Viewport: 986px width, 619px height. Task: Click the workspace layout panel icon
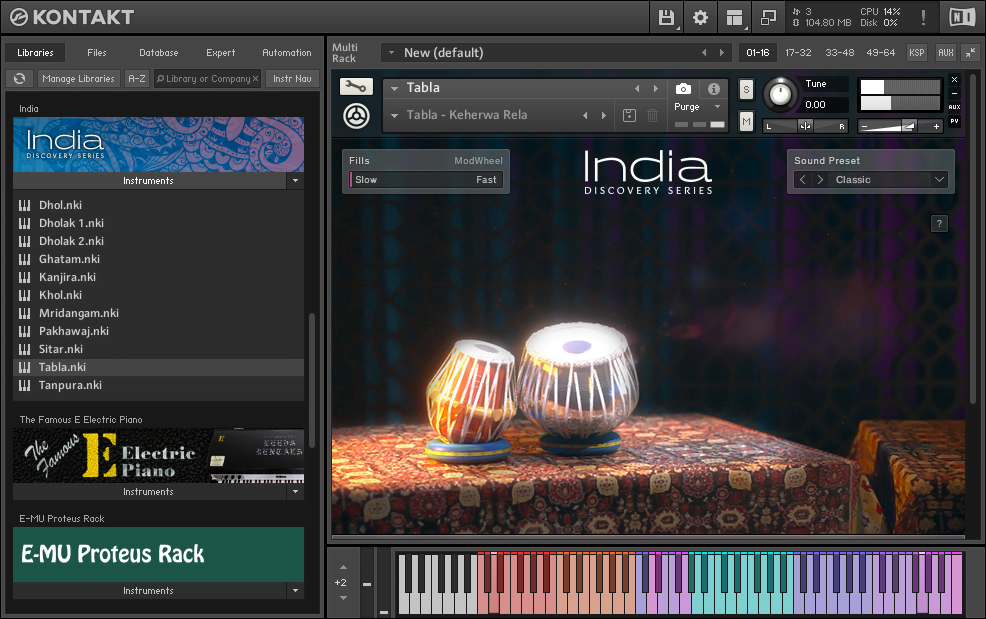(734, 17)
